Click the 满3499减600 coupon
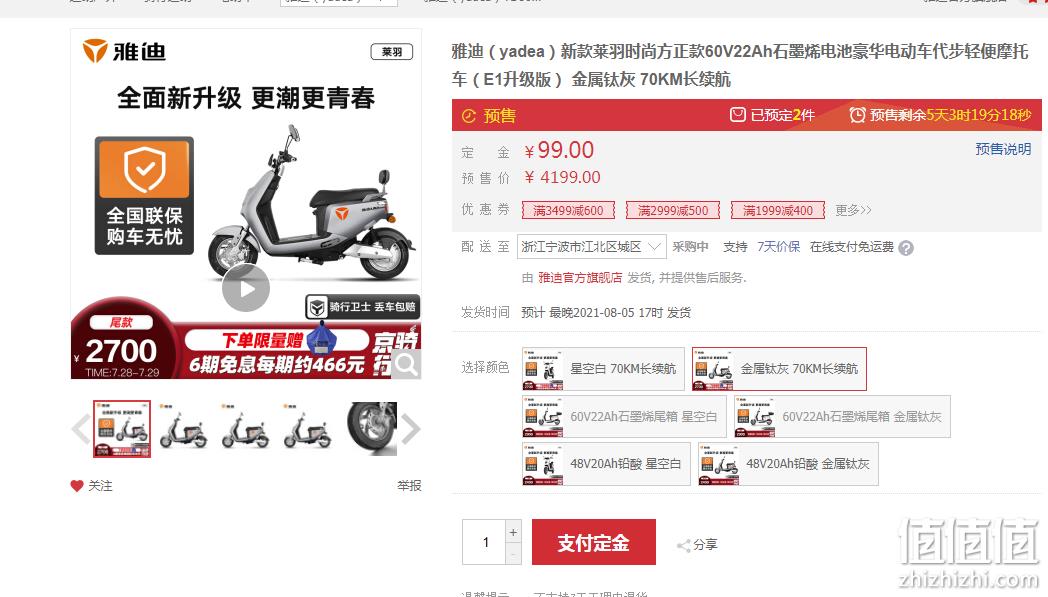The height and width of the screenshot is (597, 1048). (x=568, y=211)
